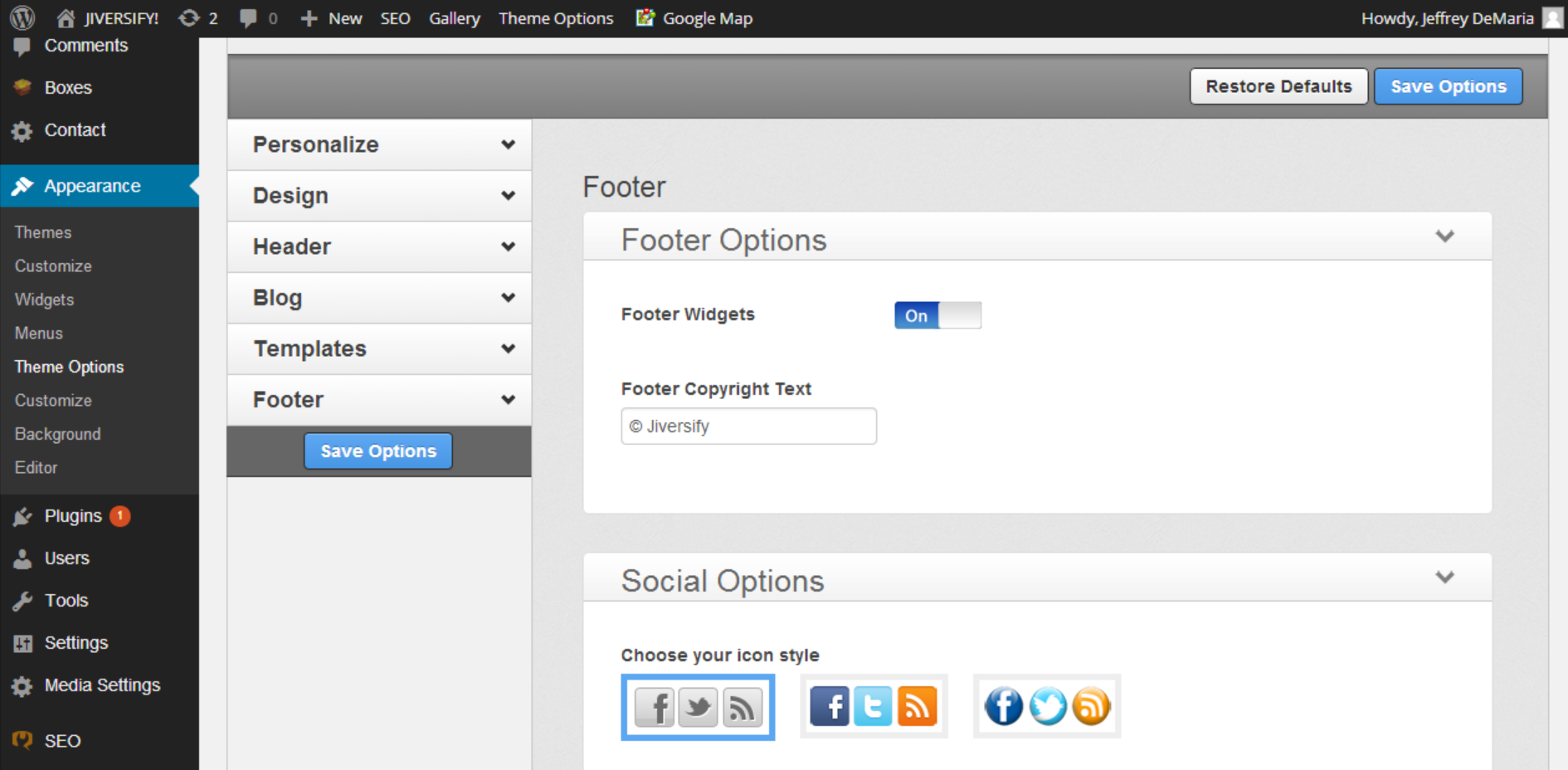Click the Restore Defaults button

(x=1278, y=86)
